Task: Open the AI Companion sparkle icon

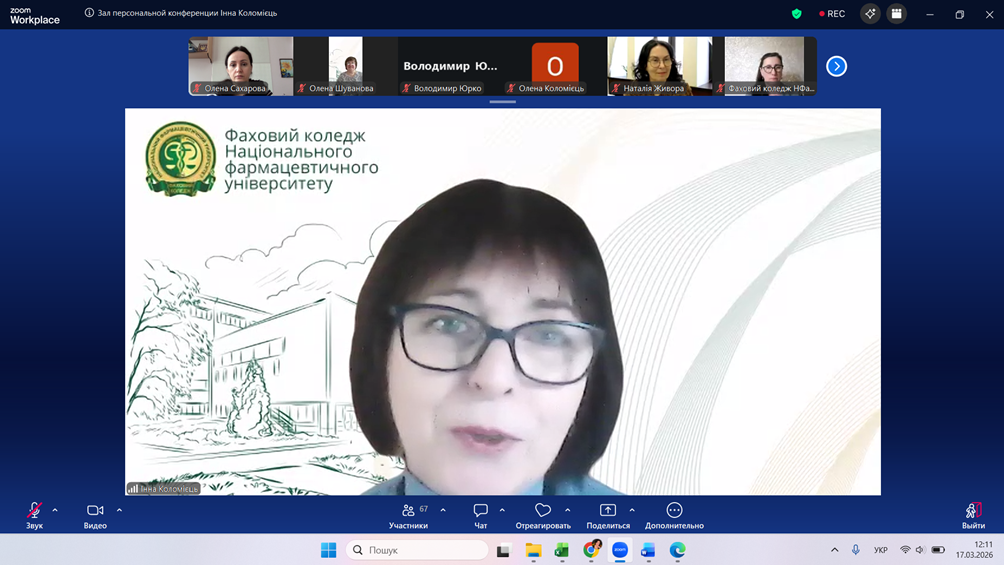Action: (870, 14)
